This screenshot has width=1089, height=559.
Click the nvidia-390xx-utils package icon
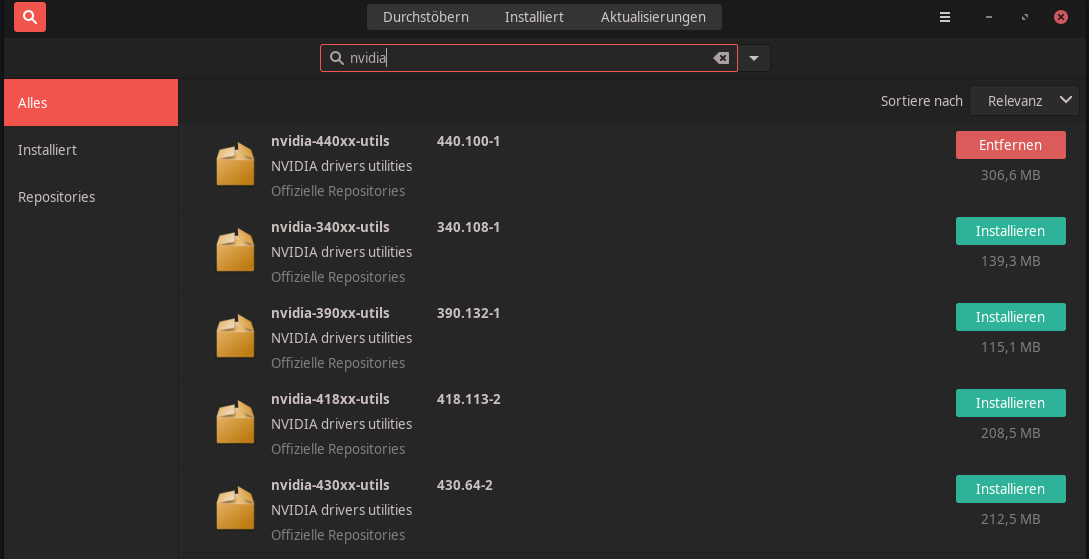pos(235,337)
